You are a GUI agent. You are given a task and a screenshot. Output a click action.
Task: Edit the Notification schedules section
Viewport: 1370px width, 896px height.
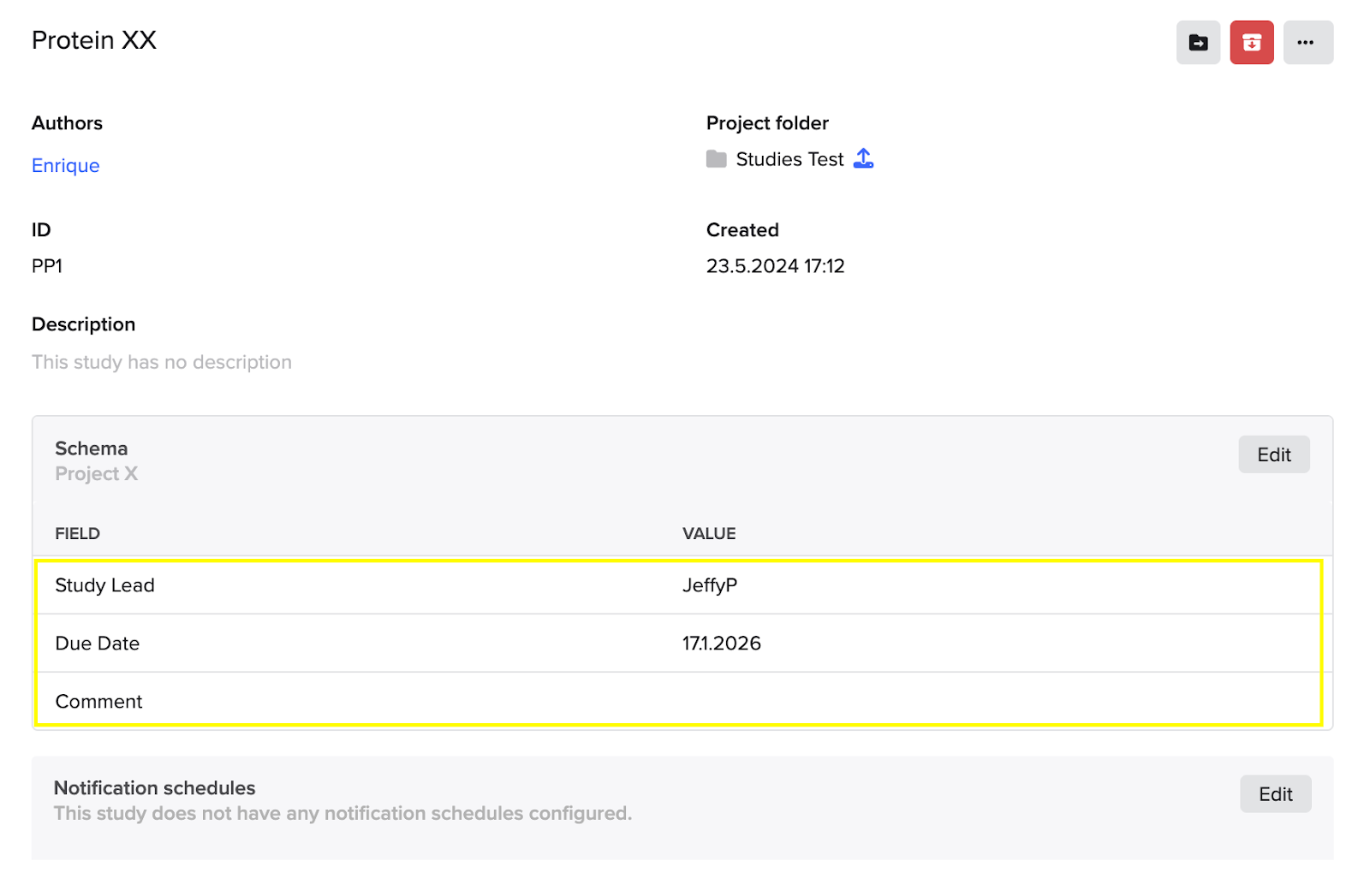pyautogui.click(x=1275, y=795)
